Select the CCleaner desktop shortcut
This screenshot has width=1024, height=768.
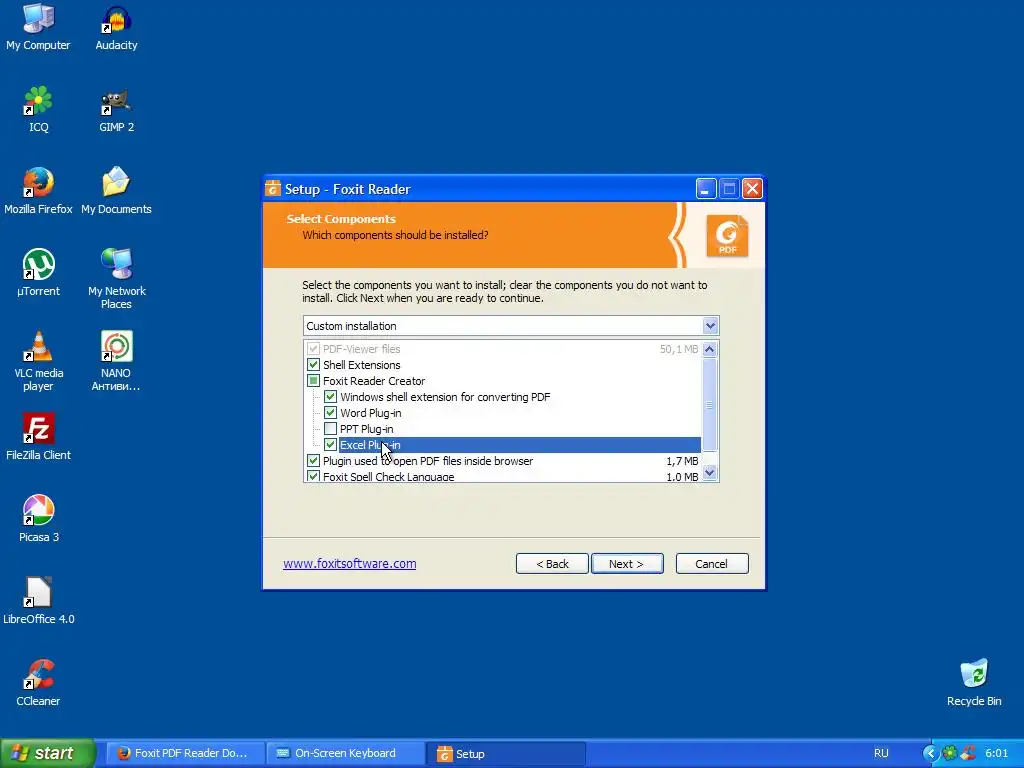[39, 684]
